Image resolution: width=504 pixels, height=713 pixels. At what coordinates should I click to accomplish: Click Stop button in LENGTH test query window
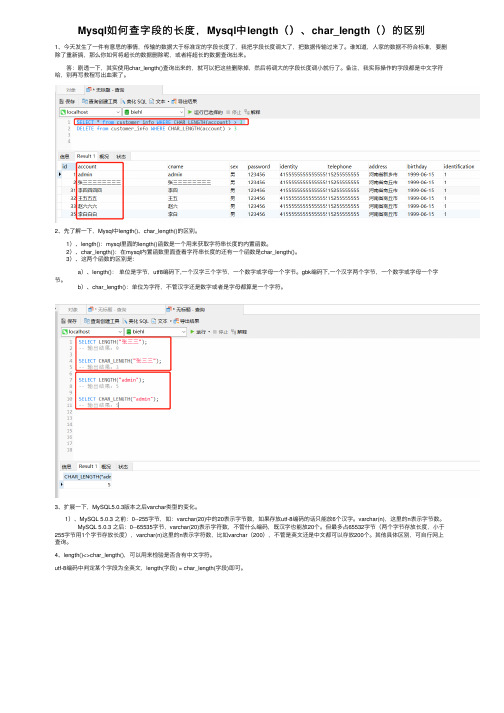[220, 332]
